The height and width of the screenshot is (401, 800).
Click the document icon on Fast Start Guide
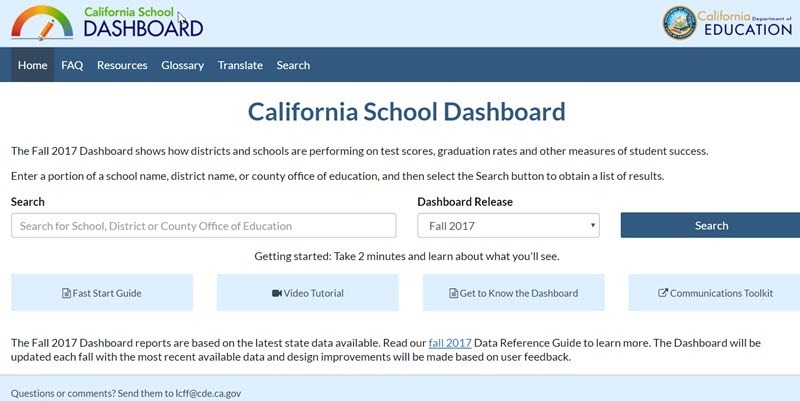tap(66, 293)
